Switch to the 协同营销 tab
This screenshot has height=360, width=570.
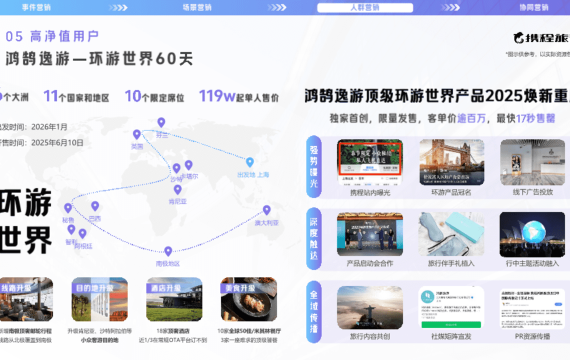pyautogui.click(x=534, y=7)
